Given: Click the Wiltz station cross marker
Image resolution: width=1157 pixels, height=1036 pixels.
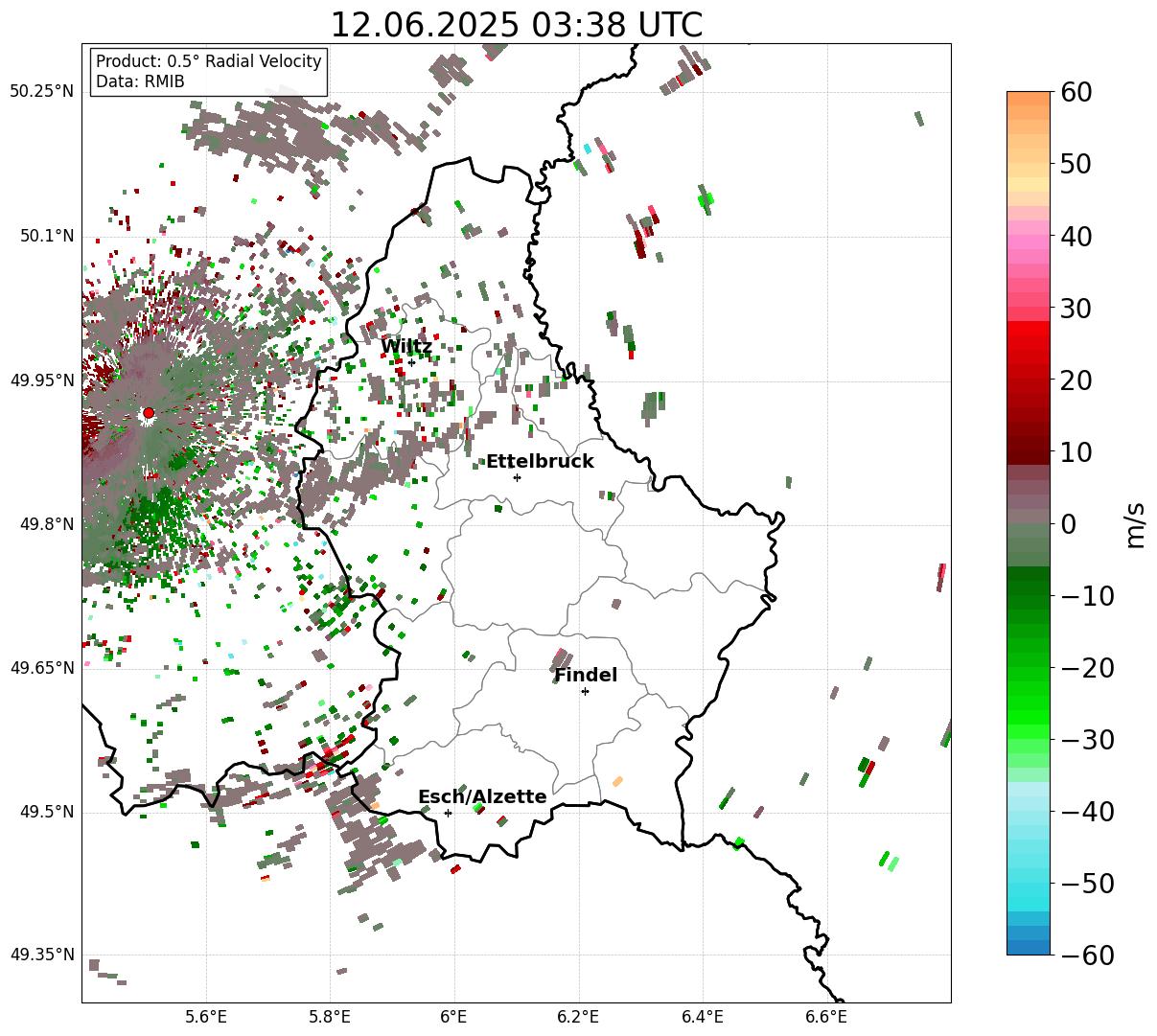Looking at the screenshot, I should 412,362.
